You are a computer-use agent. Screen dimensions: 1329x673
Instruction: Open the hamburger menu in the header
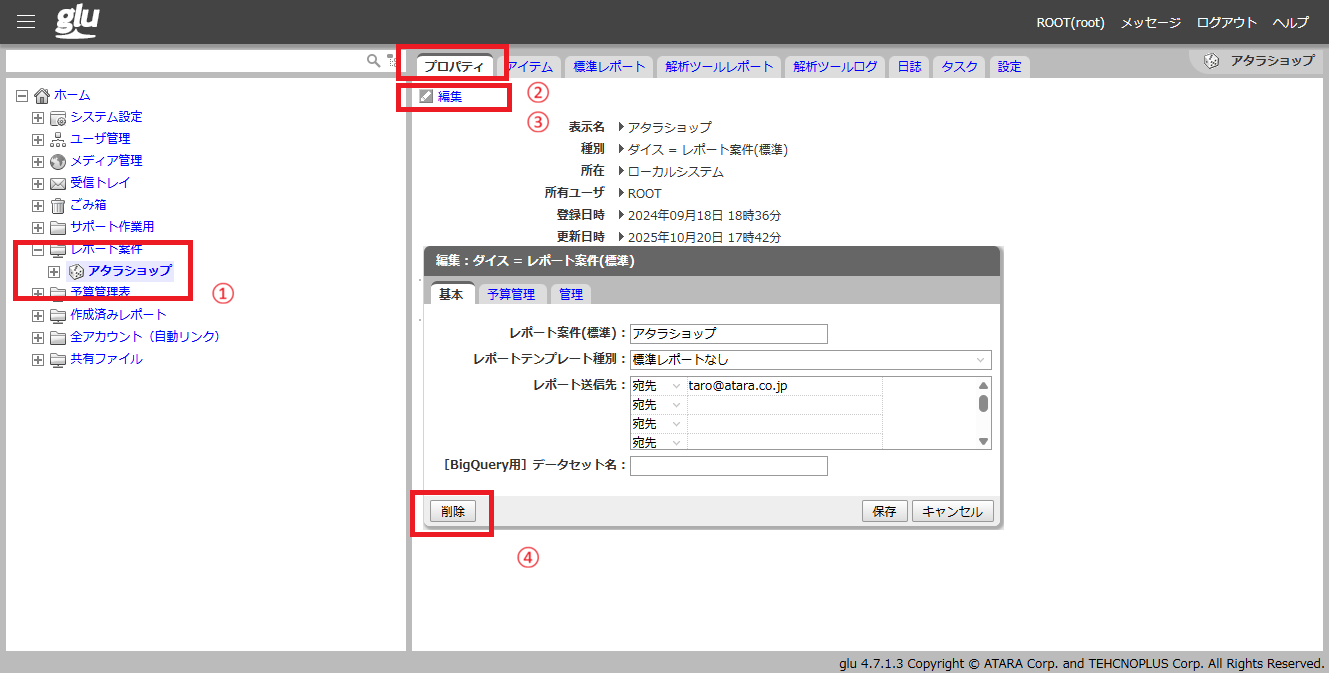[26, 22]
